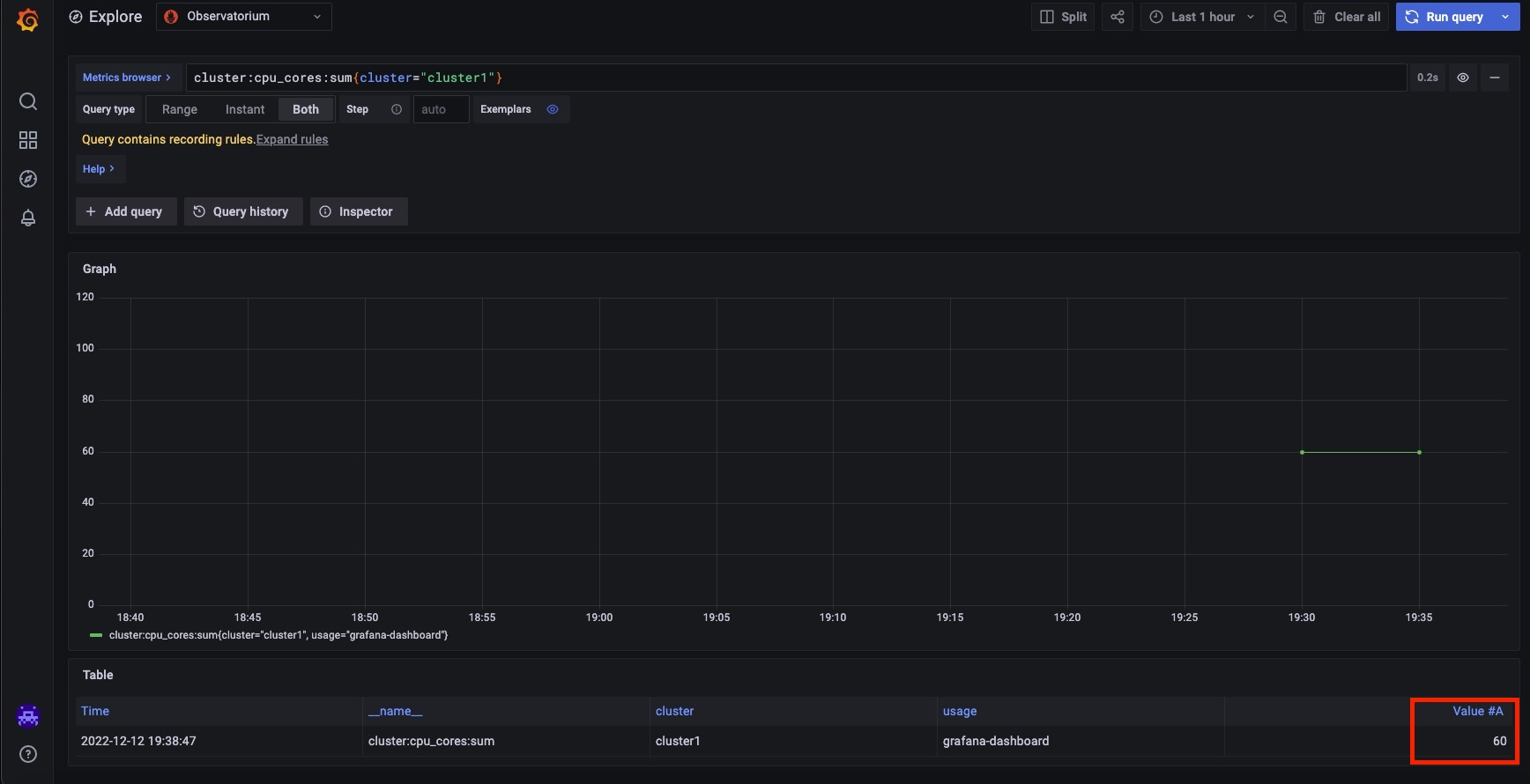Click the PromQL query editor field
Viewport: 1530px width, 784px height.
796,78
